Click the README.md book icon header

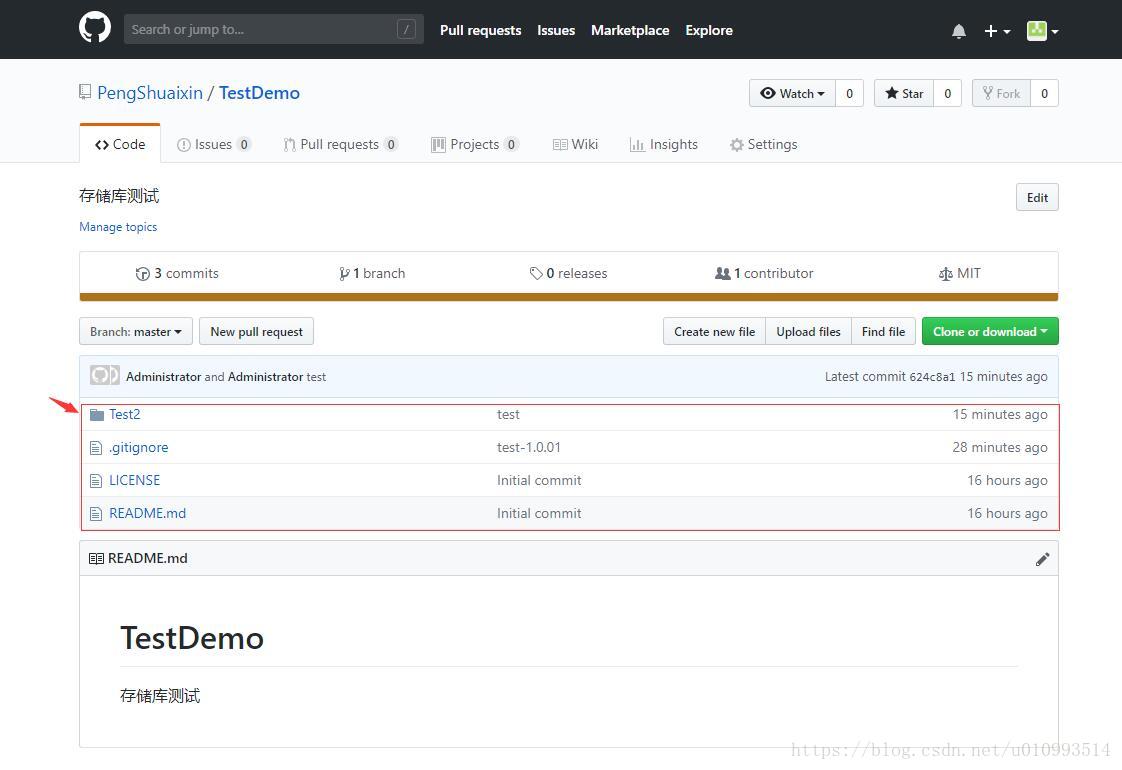[x=96, y=558]
